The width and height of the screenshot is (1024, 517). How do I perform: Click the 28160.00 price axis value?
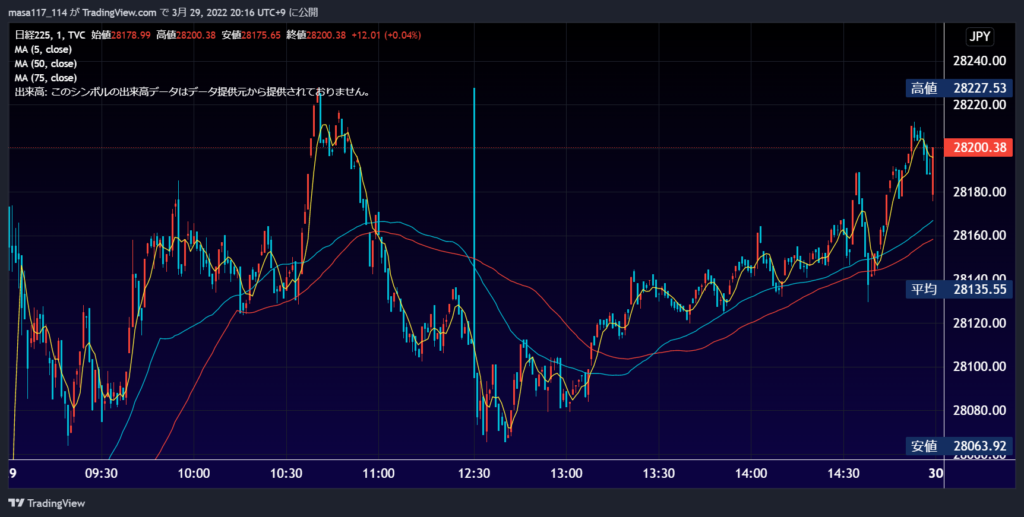pyautogui.click(x=980, y=236)
